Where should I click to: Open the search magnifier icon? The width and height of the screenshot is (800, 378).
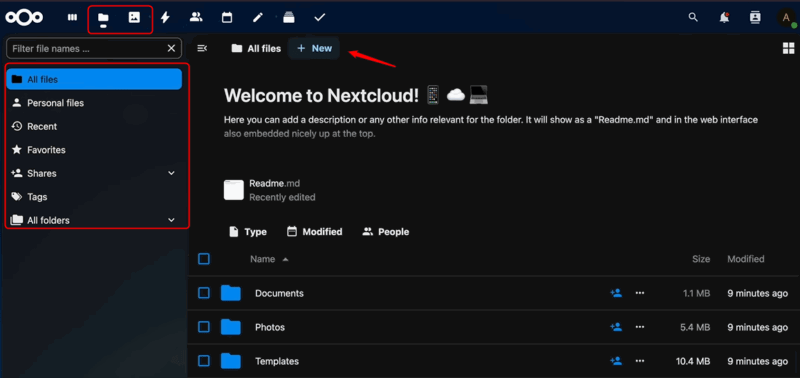point(693,17)
